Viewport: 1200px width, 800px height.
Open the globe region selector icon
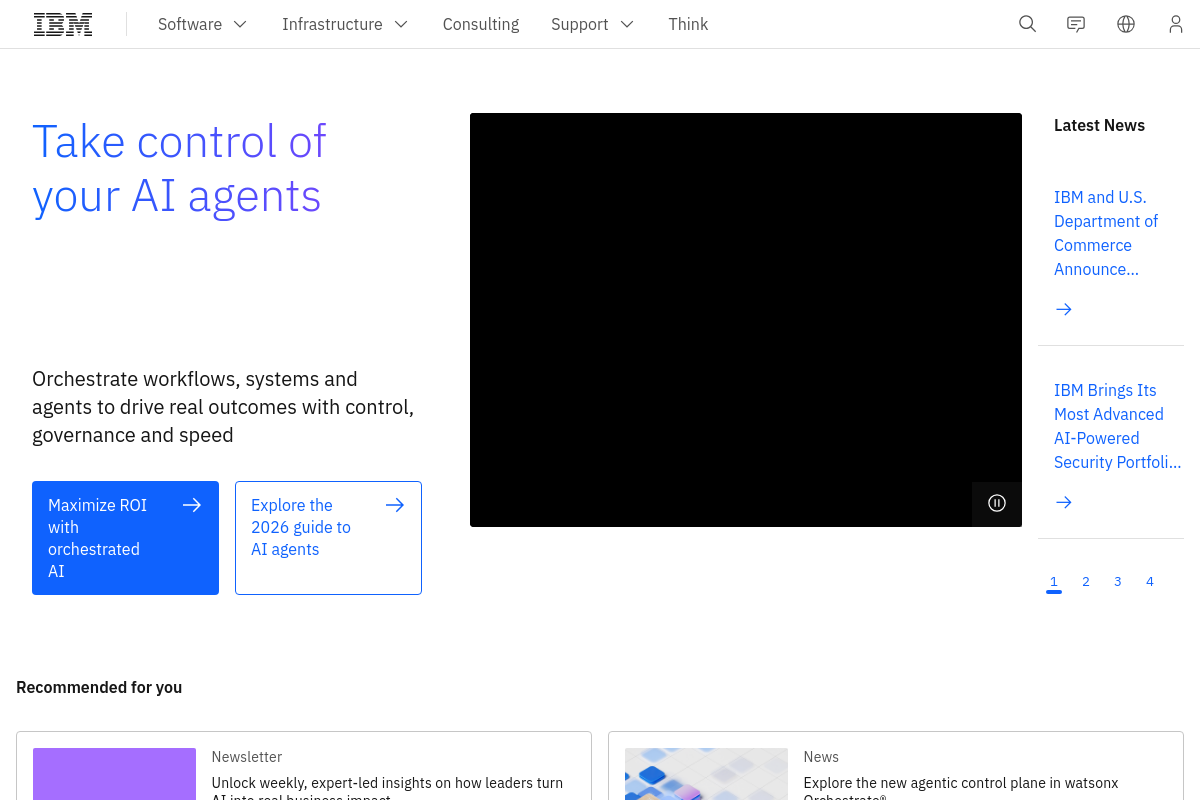[1126, 24]
